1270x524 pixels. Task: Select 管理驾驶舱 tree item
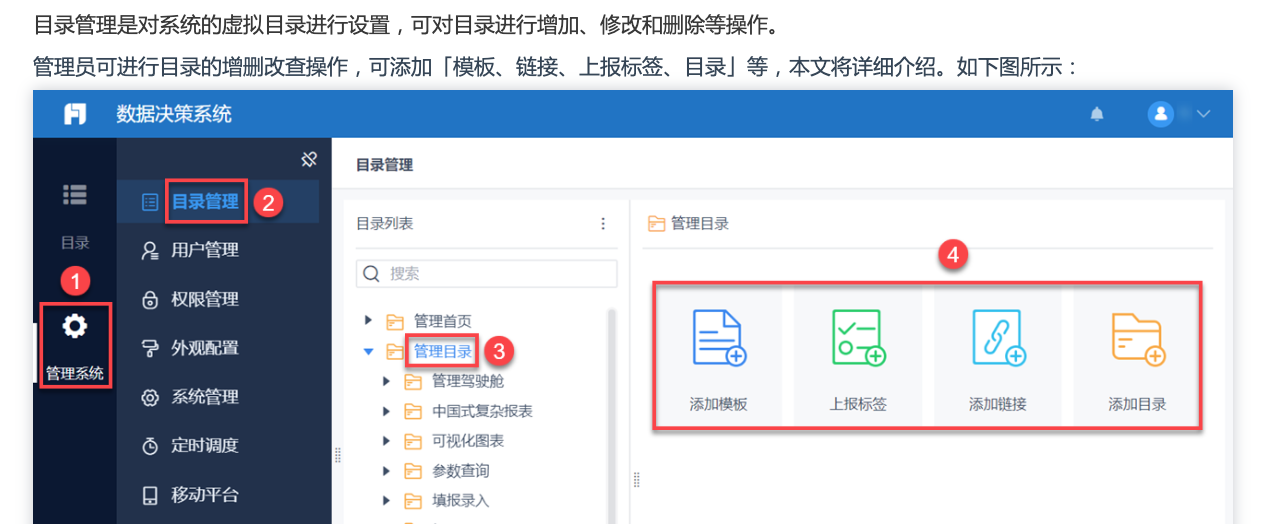[x=468, y=381]
